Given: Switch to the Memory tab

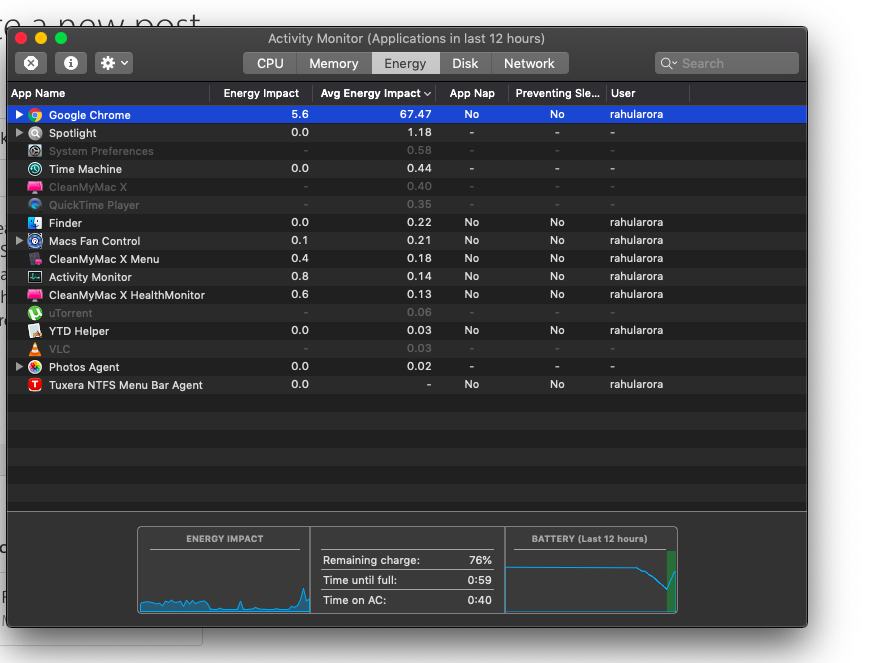Looking at the screenshot, I should point(333,63).
